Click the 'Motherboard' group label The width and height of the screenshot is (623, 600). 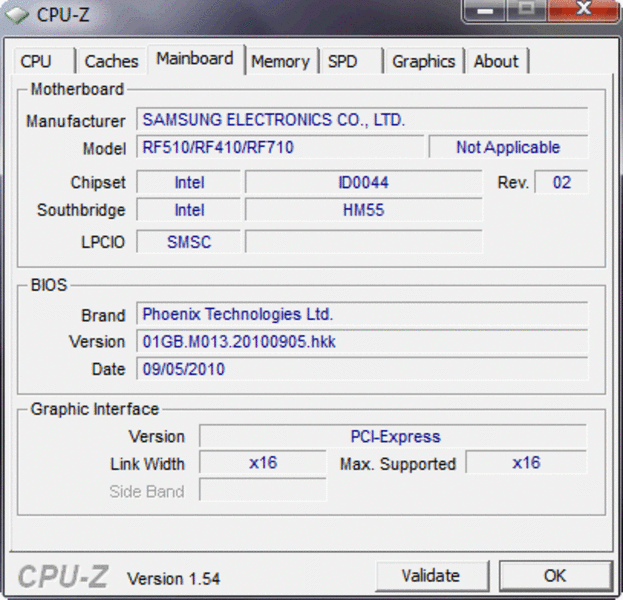coord(77,89)
